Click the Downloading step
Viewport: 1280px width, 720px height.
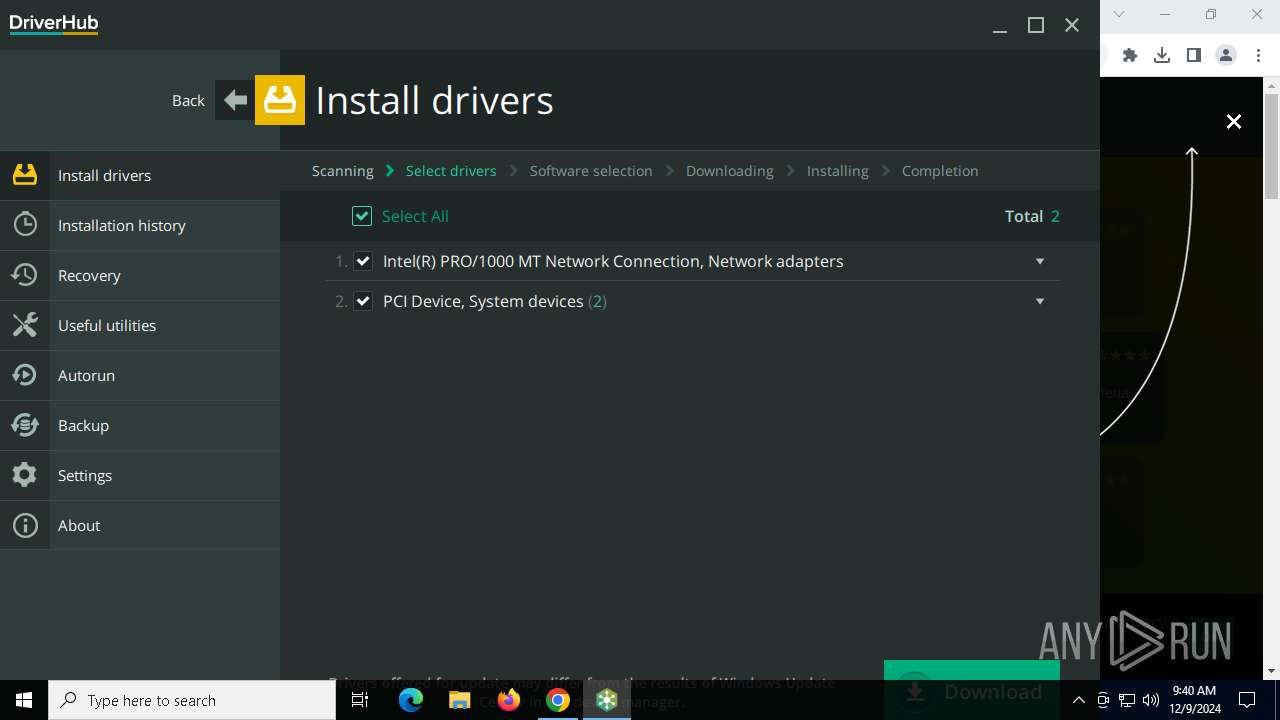[730, 171]
